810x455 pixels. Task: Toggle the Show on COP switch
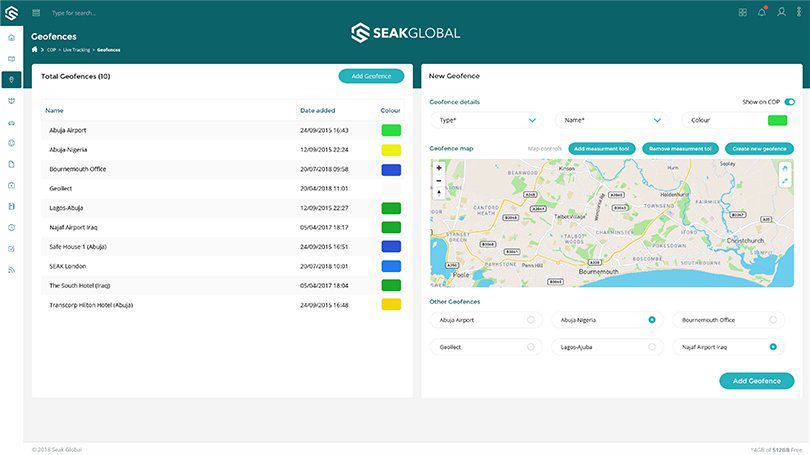click(x=789, y=102)
